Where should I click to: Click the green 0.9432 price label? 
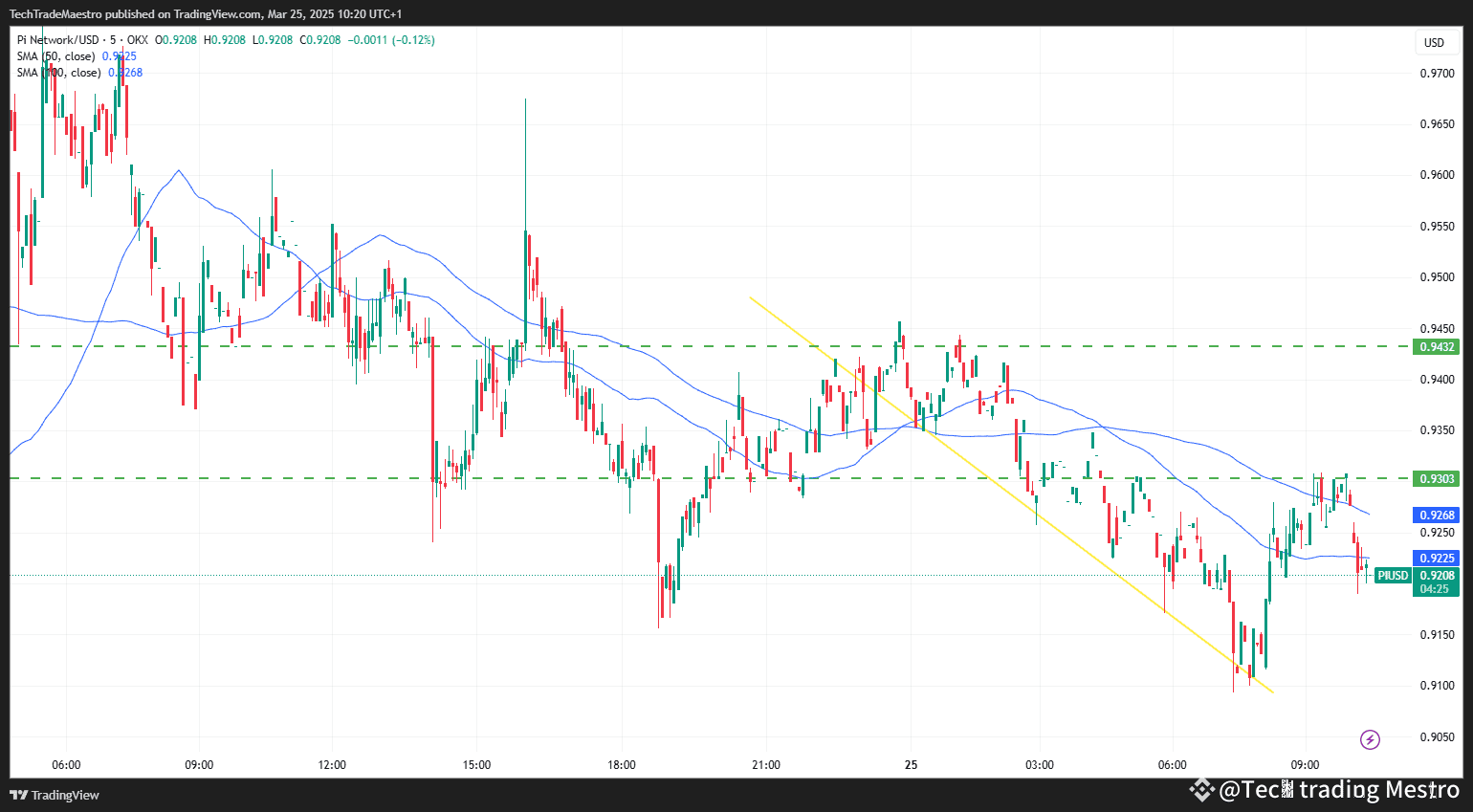pyautogui.click(x=1437, y=347)
